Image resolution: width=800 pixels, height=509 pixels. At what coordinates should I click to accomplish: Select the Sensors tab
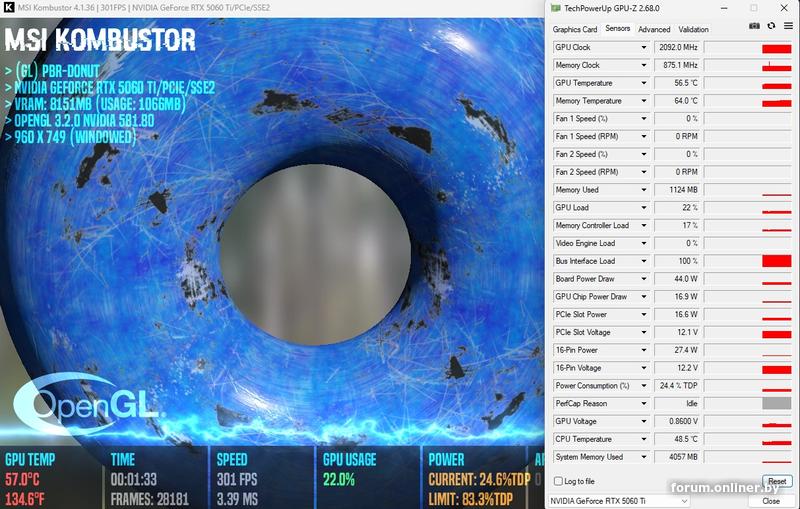click(617, 29)
